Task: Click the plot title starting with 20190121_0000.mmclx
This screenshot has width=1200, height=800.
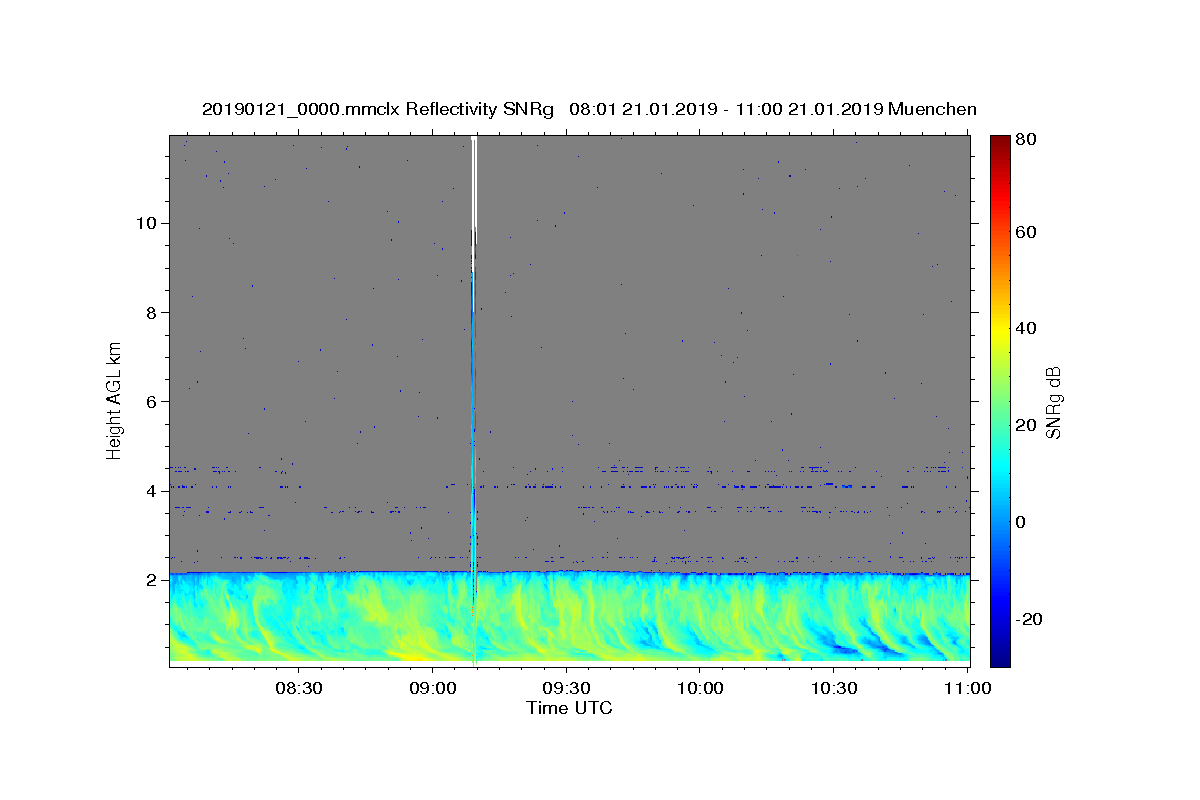Action: [x=589, y=109]
